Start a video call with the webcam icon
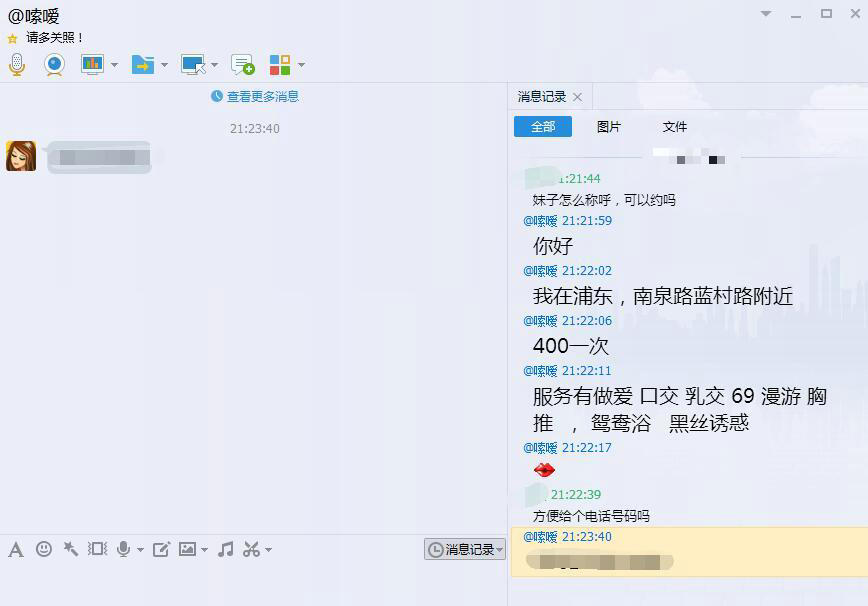 click(53, 64)
